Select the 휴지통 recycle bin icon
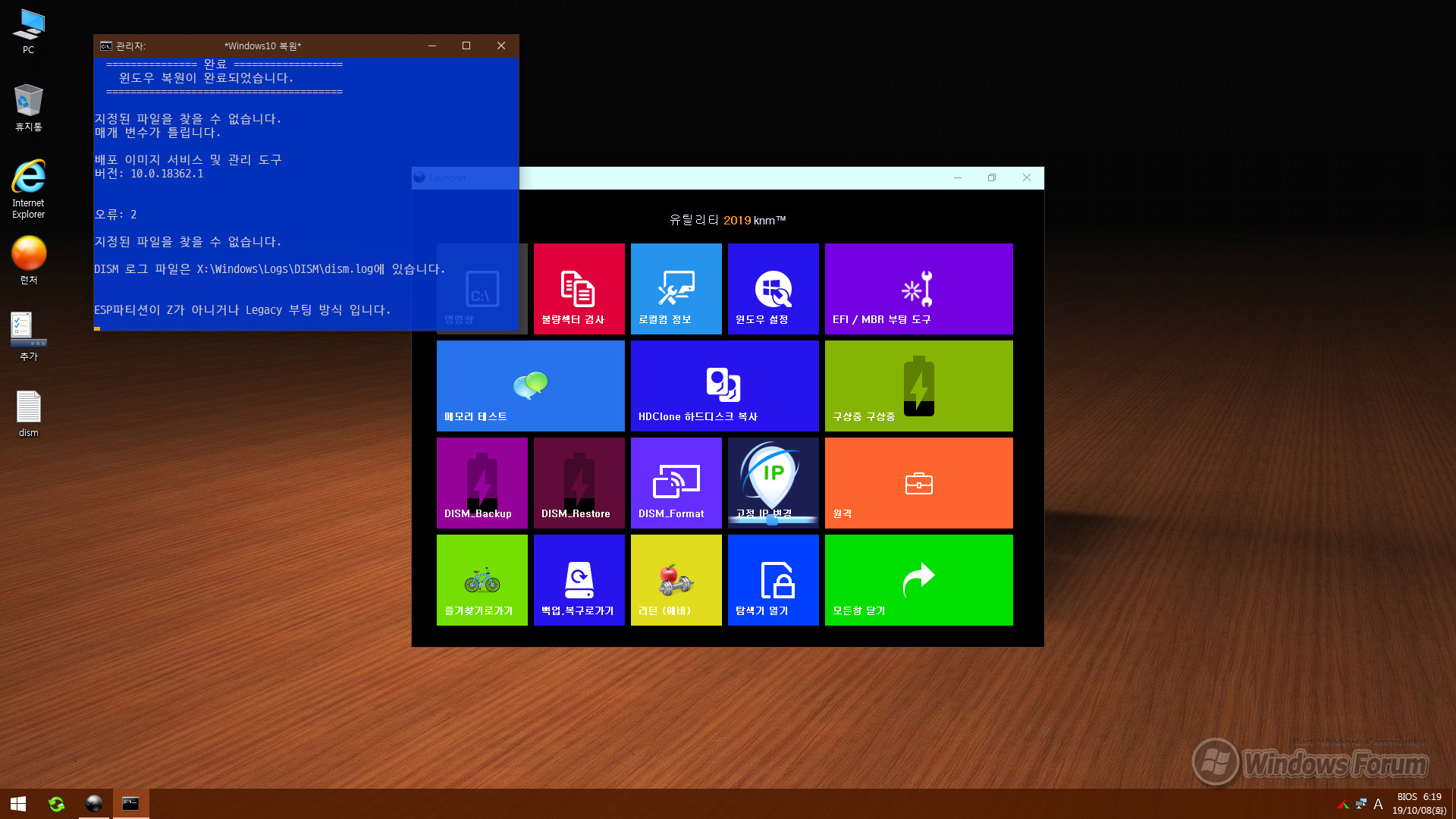Image resolution: width=1456 pixels, height=819 pixels. coord(28,108)
